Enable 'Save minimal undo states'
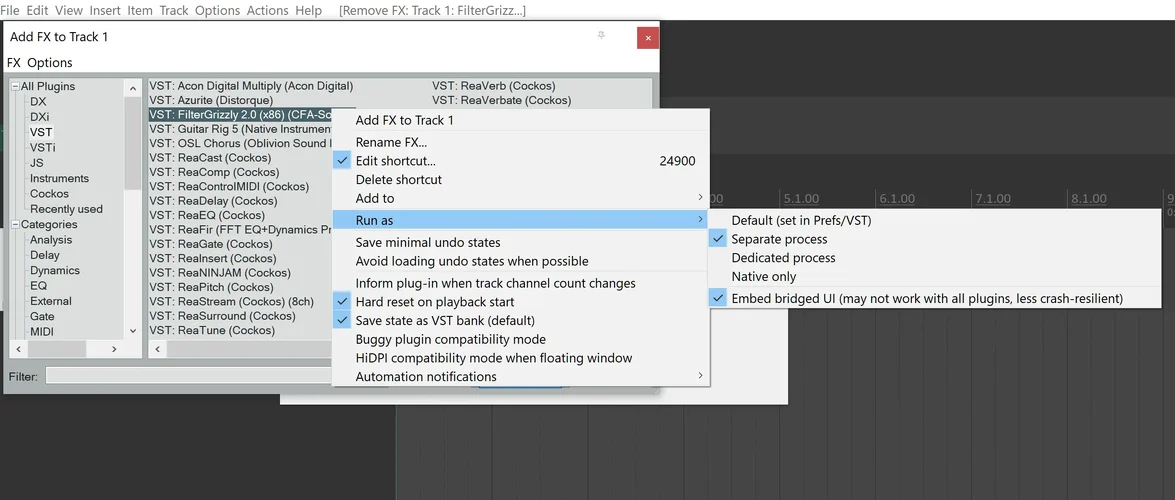 (521, 242)
